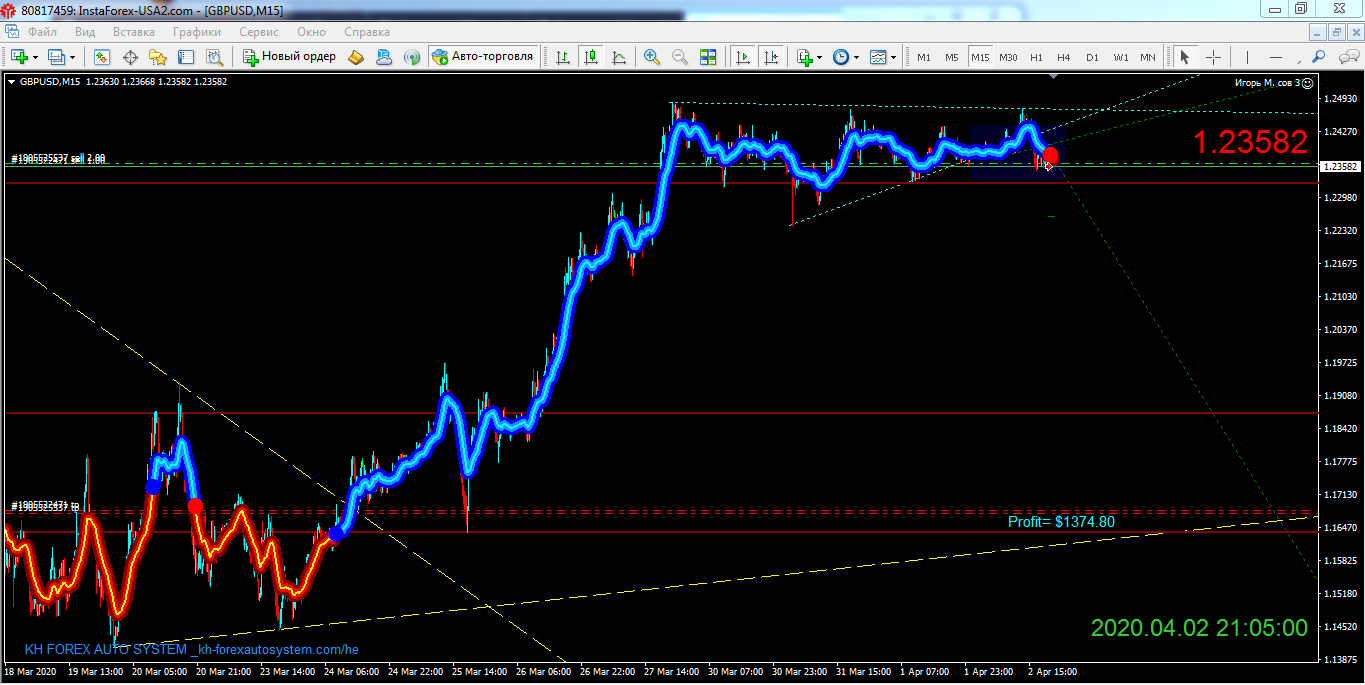Click the 1.23582 price axis label
The width and height of the screenshot is (1365, 685).
[x=1341, y=167]
